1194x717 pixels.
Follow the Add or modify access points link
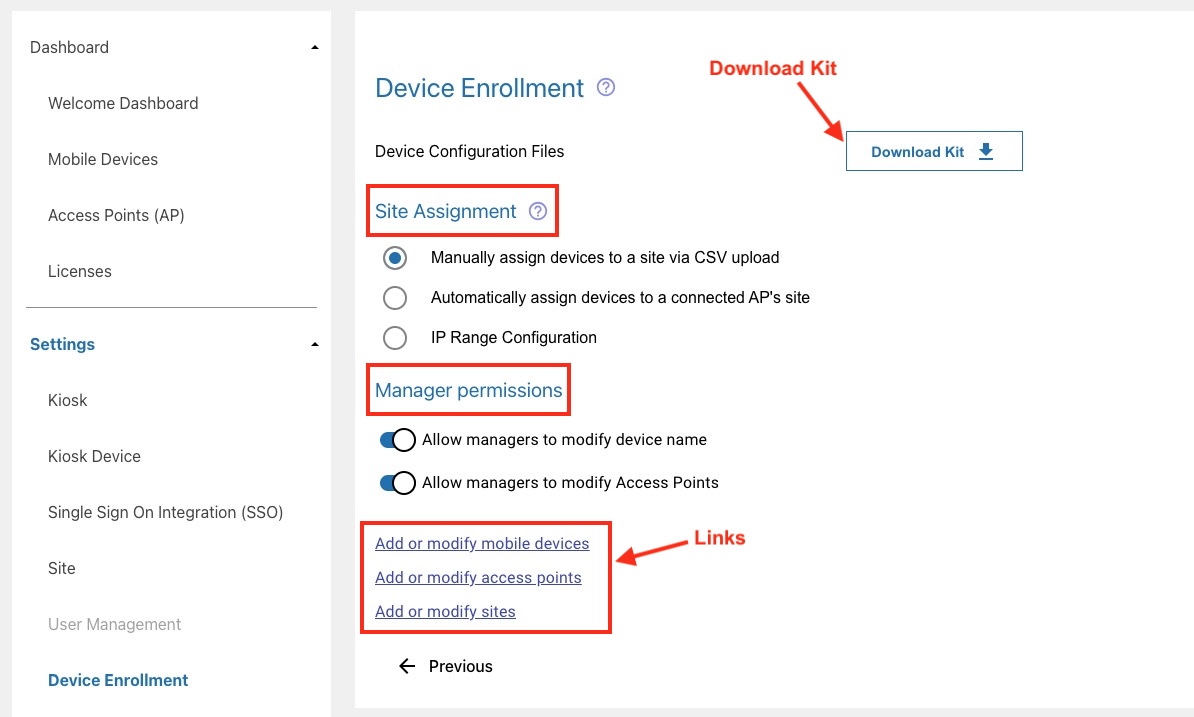(x=478, y=578)
